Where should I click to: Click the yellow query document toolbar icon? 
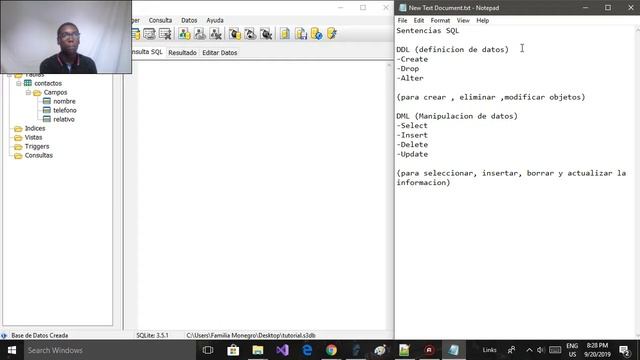pyautogui.click(x=285, y=34)
